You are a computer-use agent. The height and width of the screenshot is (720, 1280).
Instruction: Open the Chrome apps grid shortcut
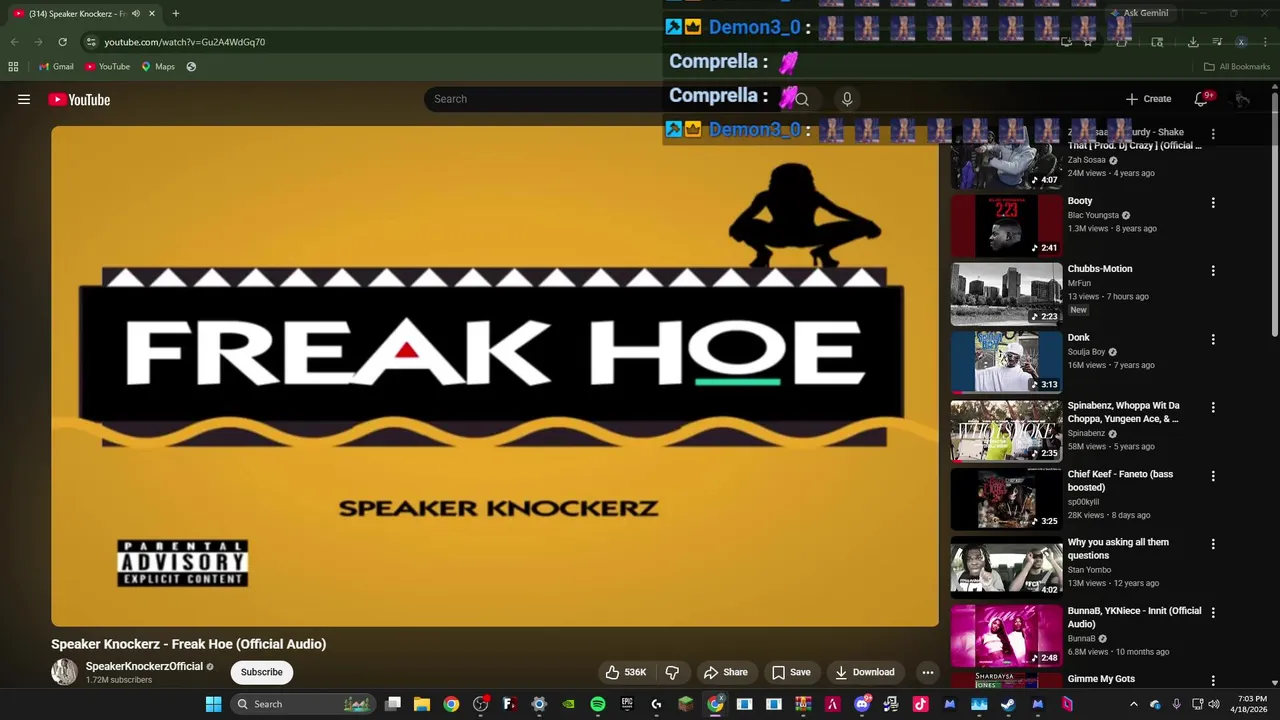13,67
